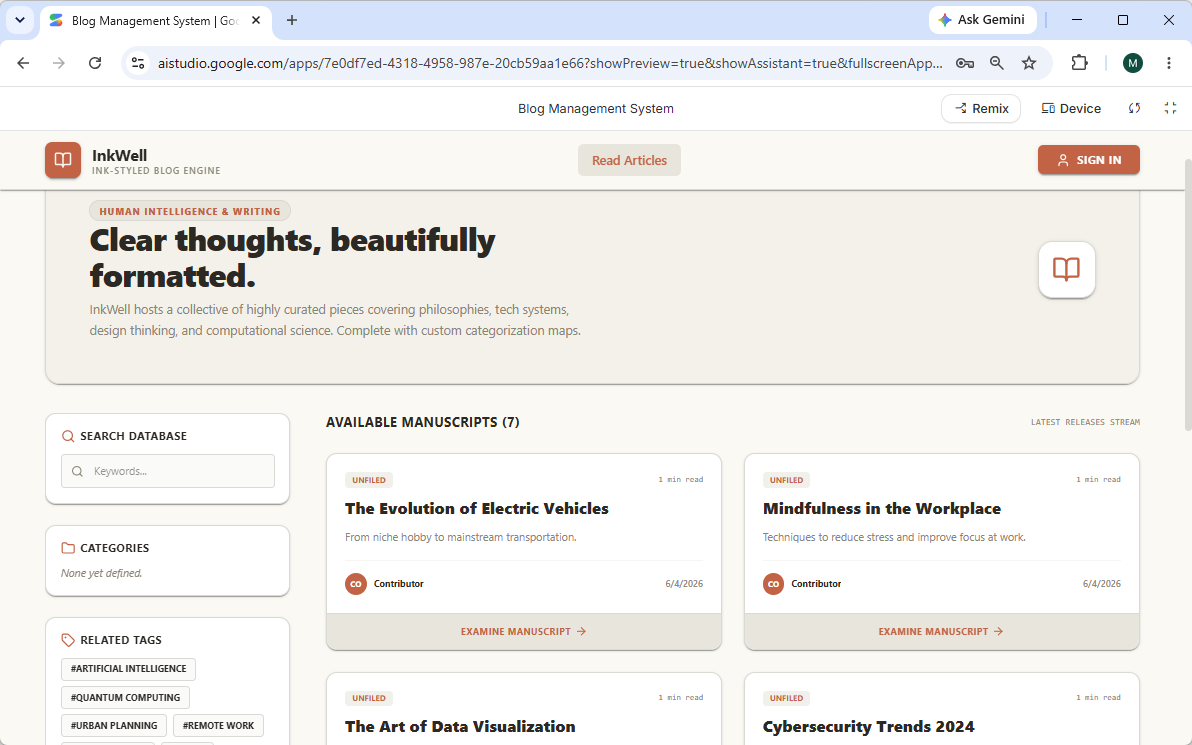Image resolution: width=1192 pixels, height=745 pixels.
Task: Click the CO avatar on Mindfulness card
Action: (x=773, y=584)
